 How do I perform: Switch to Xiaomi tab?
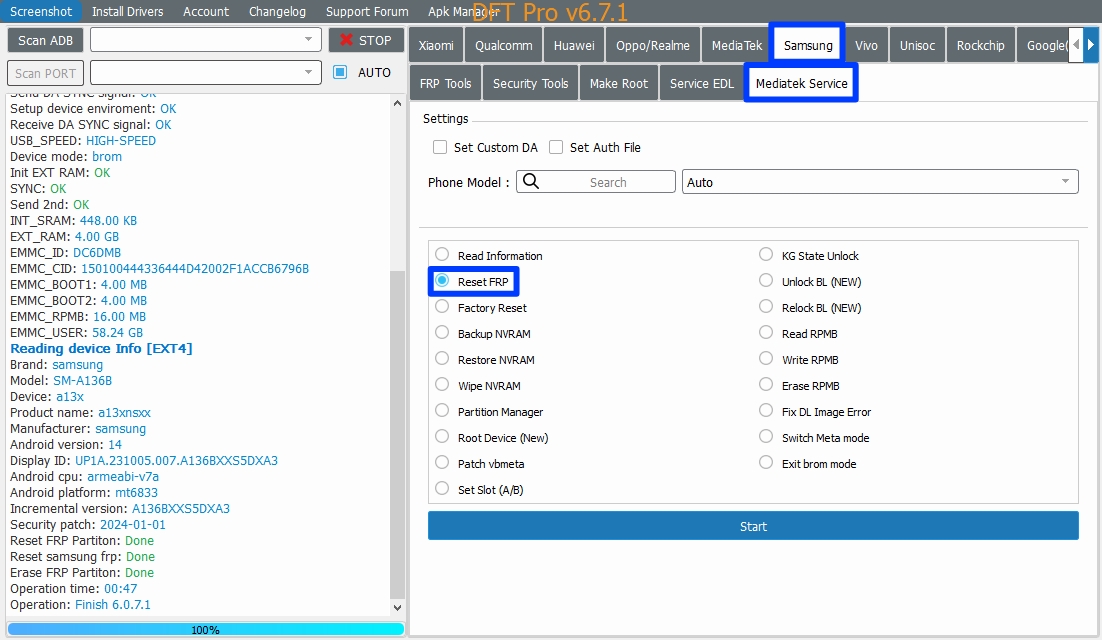click(x=436, y=45)
